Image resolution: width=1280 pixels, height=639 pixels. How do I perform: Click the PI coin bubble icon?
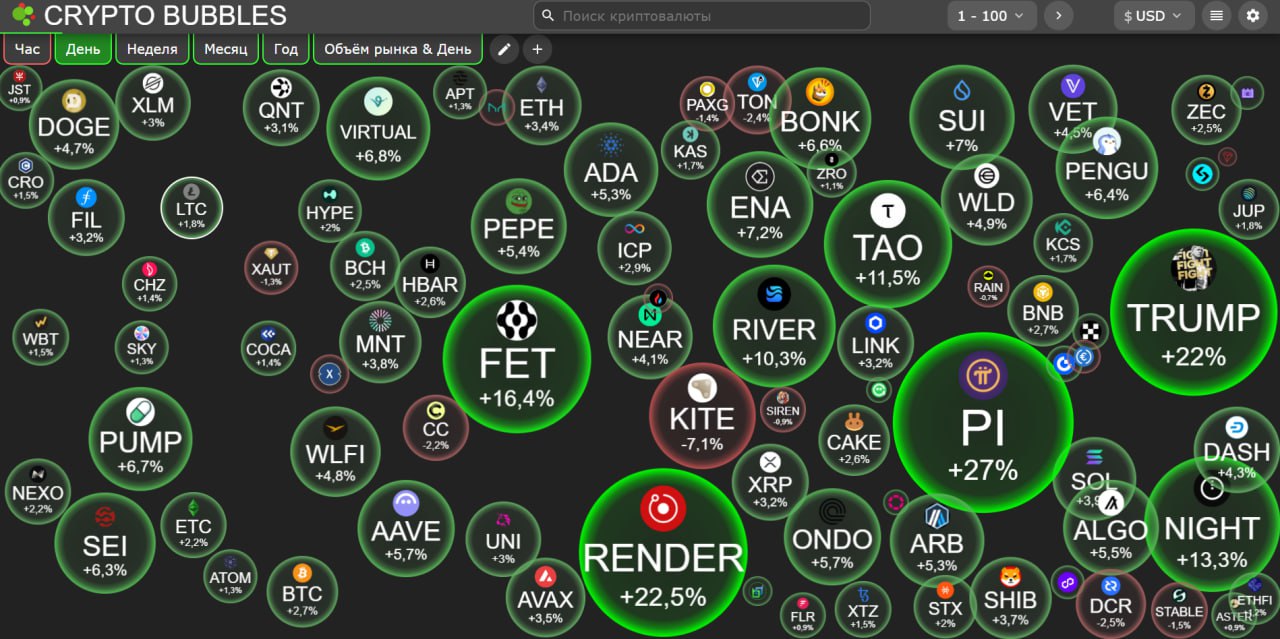tap(982, 376)
